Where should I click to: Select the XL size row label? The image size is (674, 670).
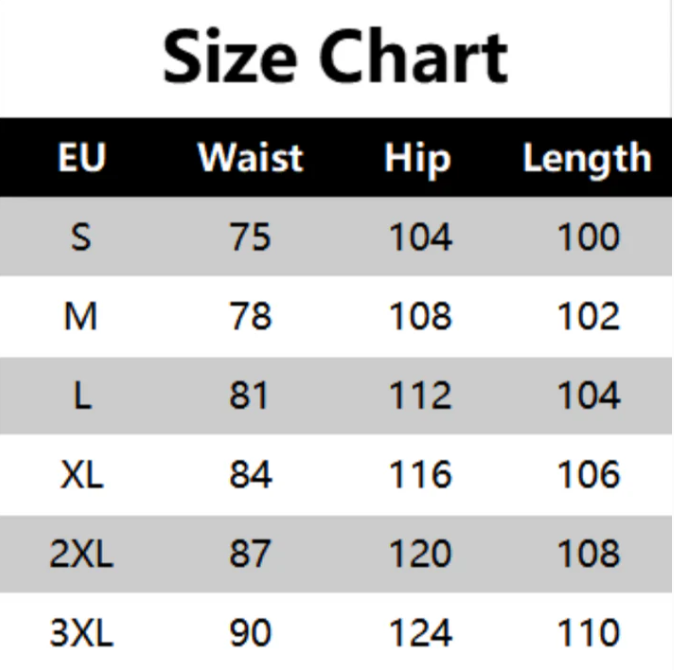coord(82,475)
